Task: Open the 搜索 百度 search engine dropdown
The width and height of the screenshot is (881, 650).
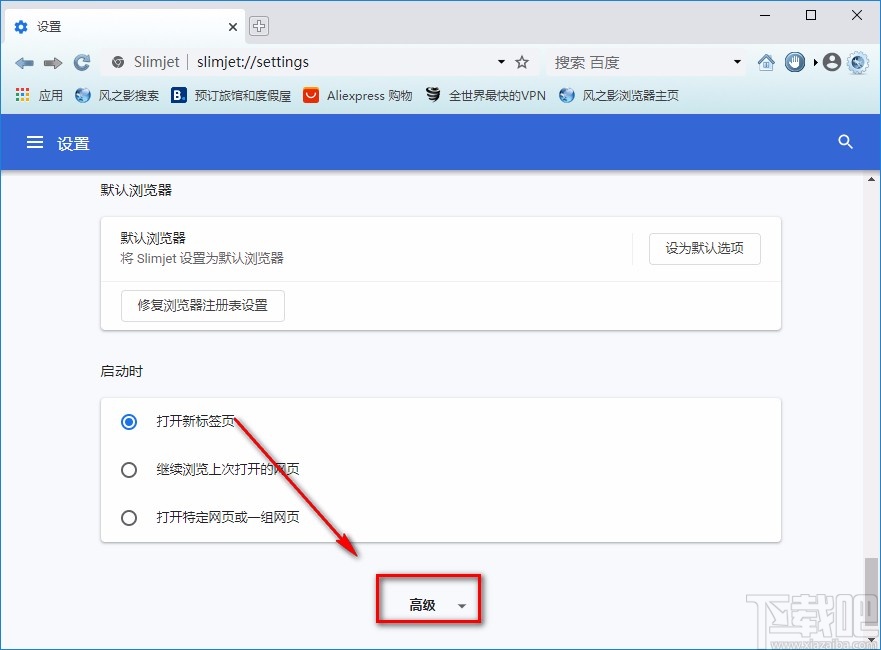Action: click(737, 62)
